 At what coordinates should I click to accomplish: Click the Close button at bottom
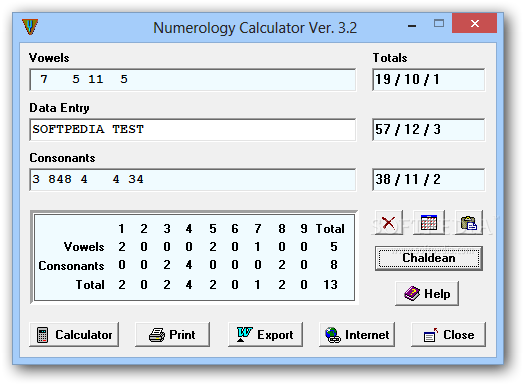pyautogui.click(x=448, y=335)
